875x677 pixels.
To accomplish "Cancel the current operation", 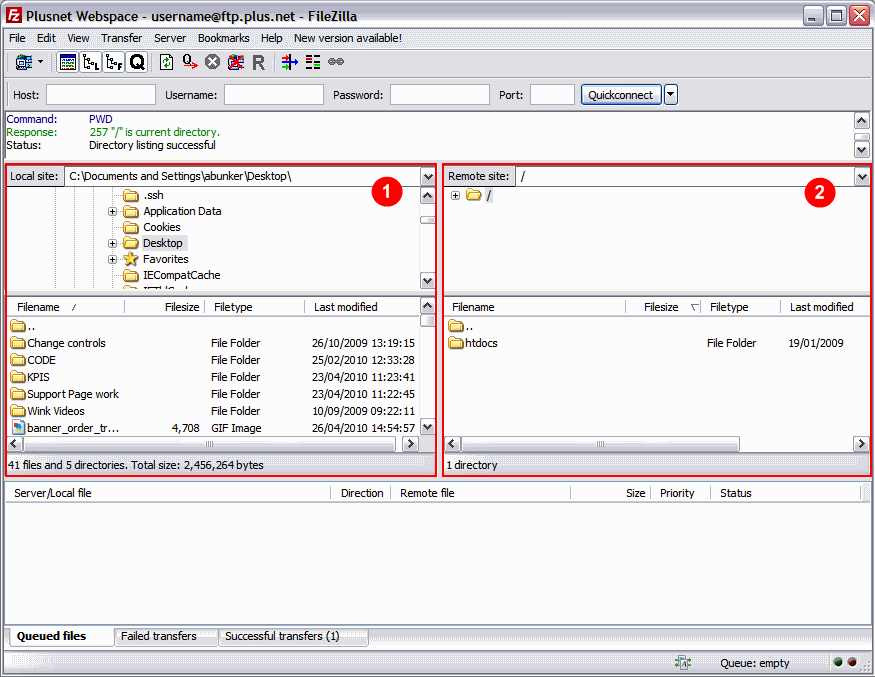I will coord(212,62).
